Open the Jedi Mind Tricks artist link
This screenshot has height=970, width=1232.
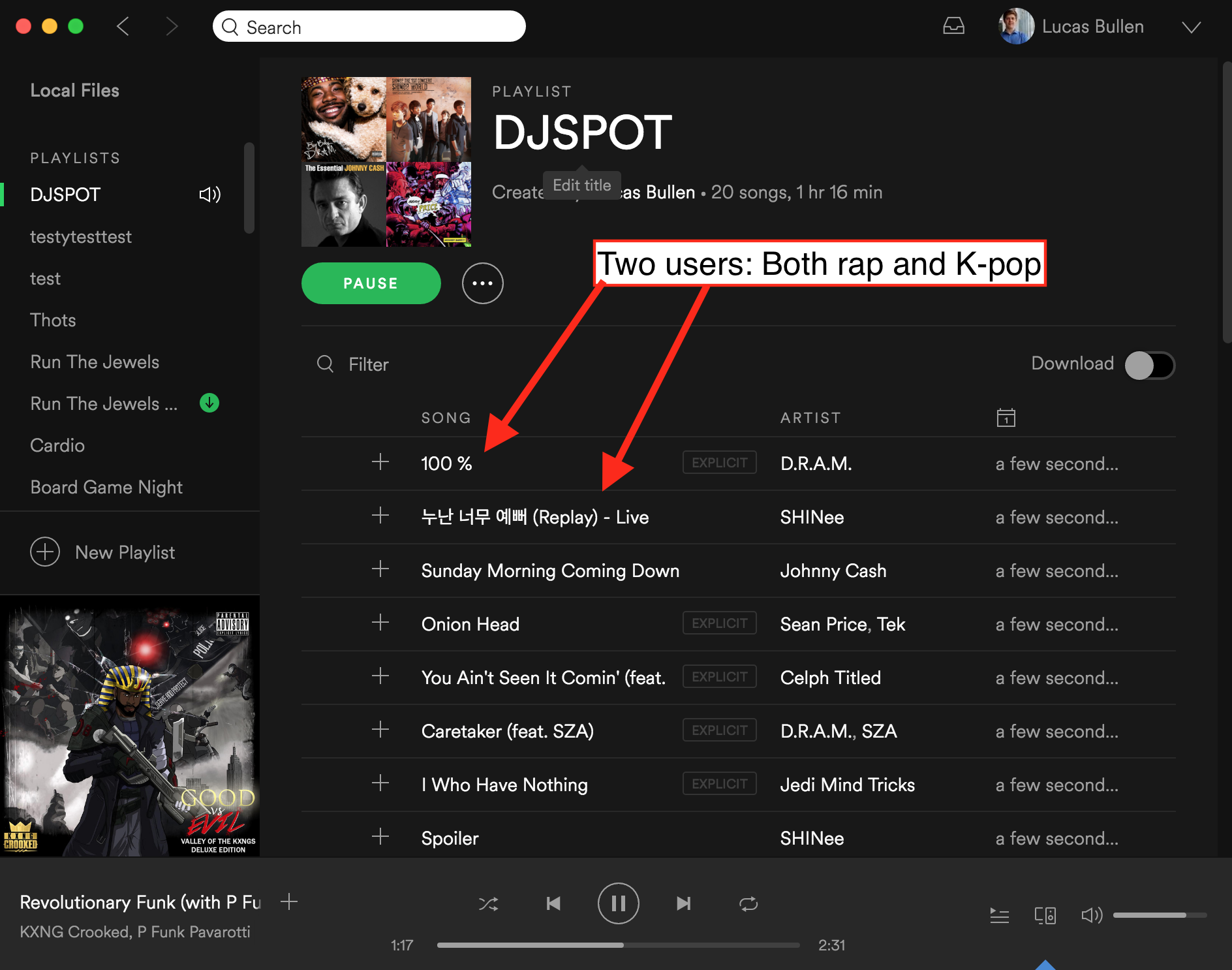point(848,785)
